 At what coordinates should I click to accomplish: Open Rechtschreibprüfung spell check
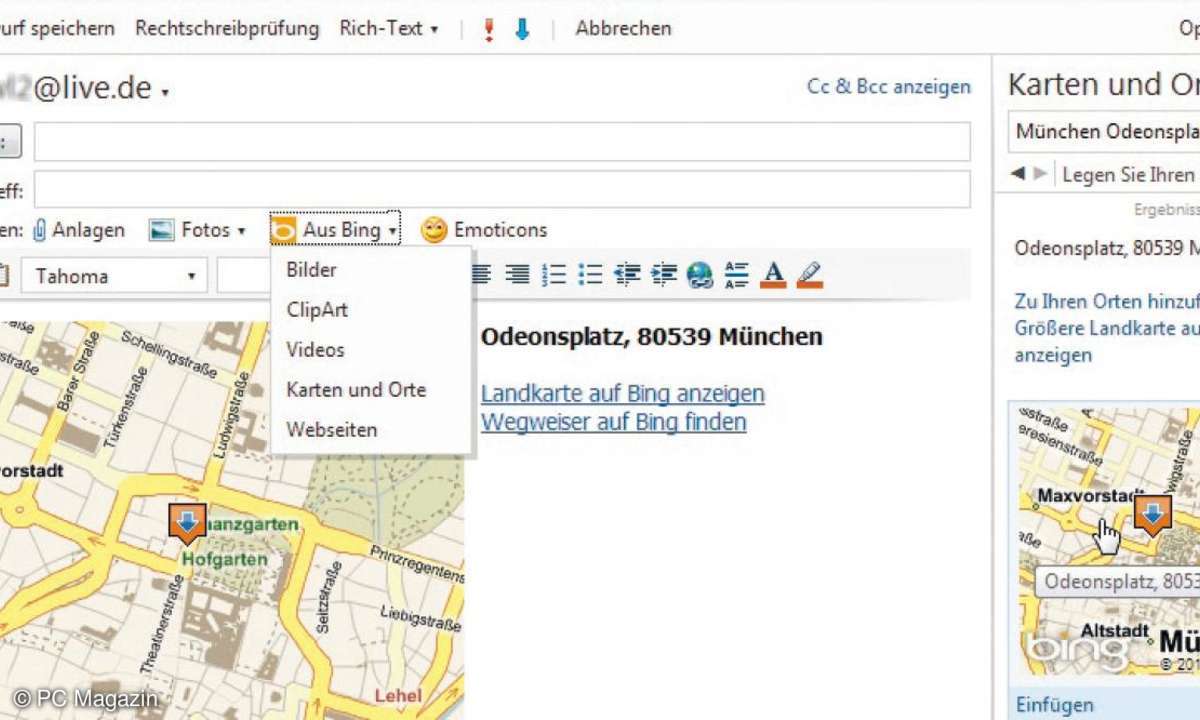(x=227, y=28)
